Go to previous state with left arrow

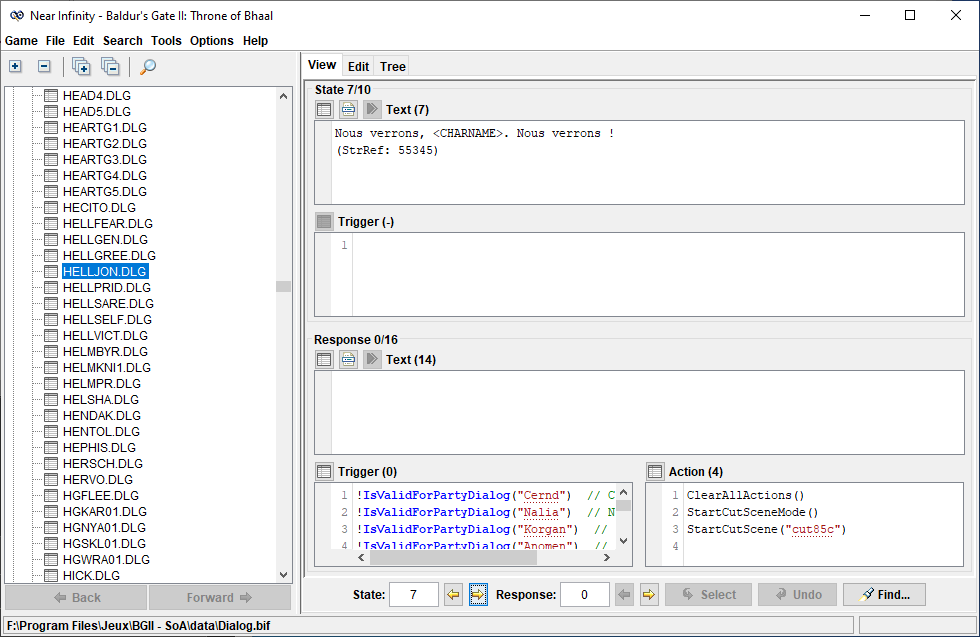coord(453,594)
